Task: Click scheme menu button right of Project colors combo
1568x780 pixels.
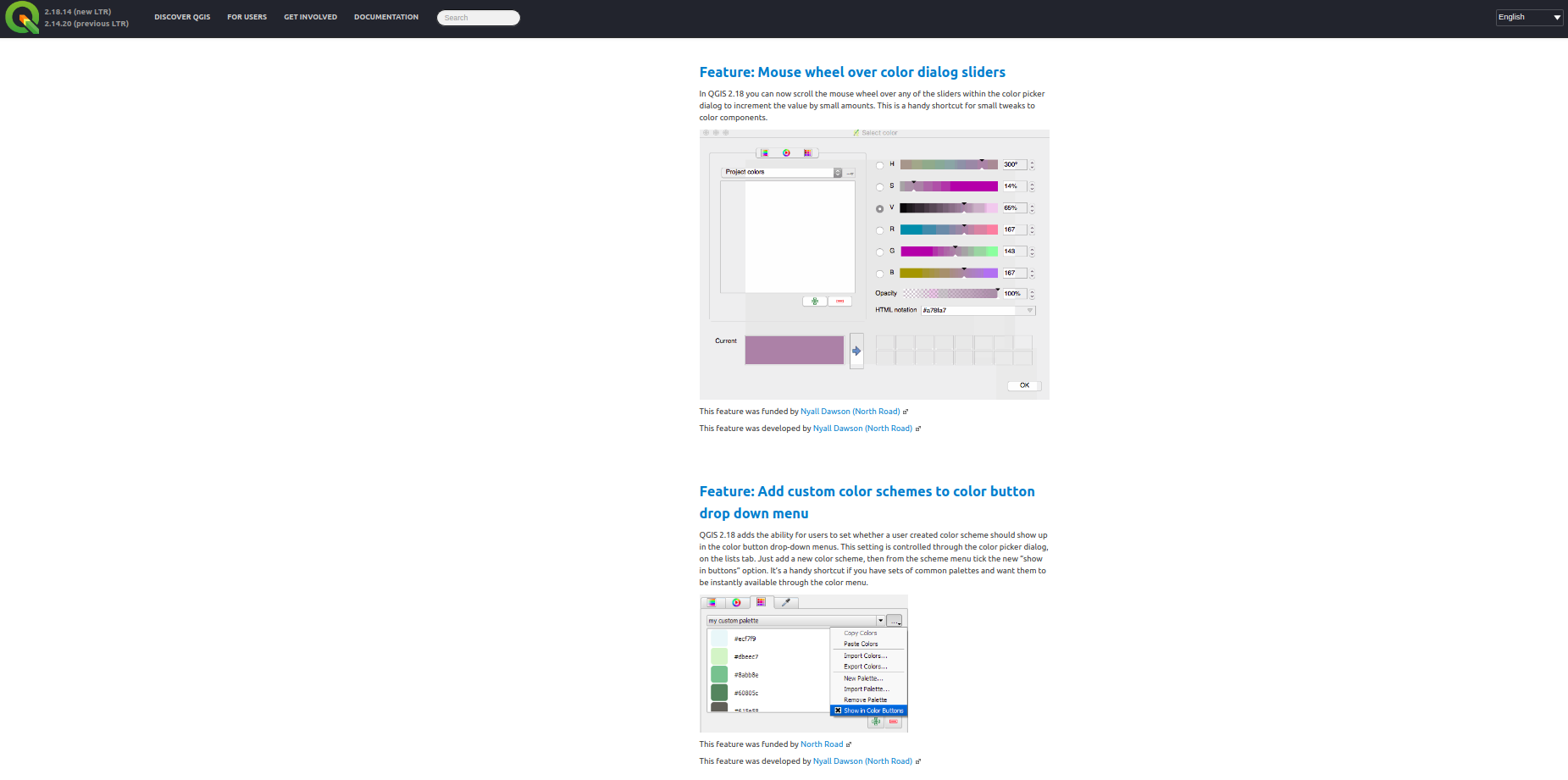Action: (850, 173)
